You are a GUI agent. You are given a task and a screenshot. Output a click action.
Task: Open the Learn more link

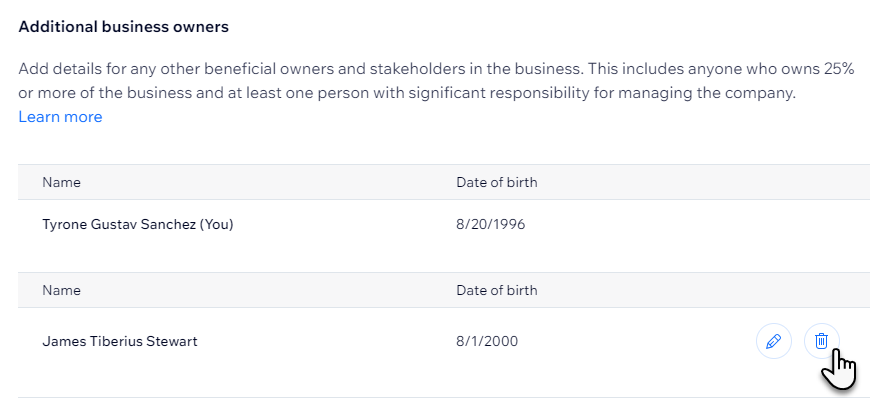(60, 117)
